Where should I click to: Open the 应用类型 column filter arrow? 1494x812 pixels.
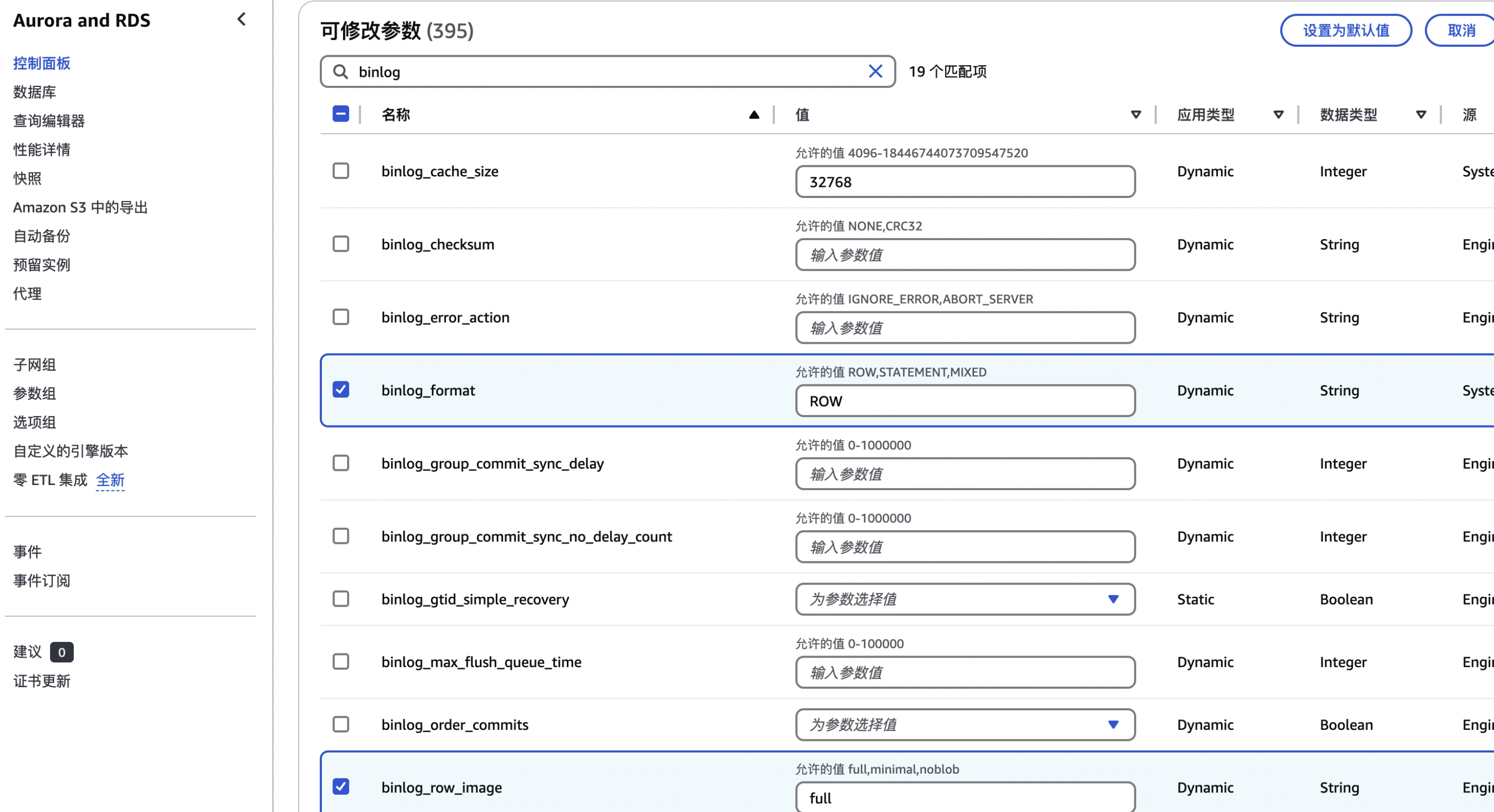(1277, 115)
